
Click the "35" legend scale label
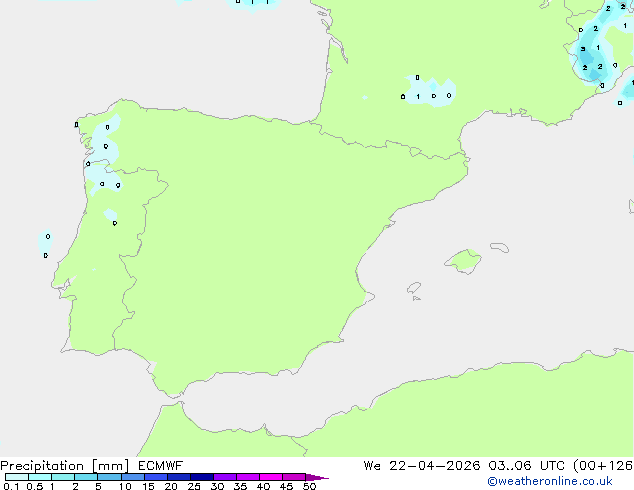click(240, 486)
